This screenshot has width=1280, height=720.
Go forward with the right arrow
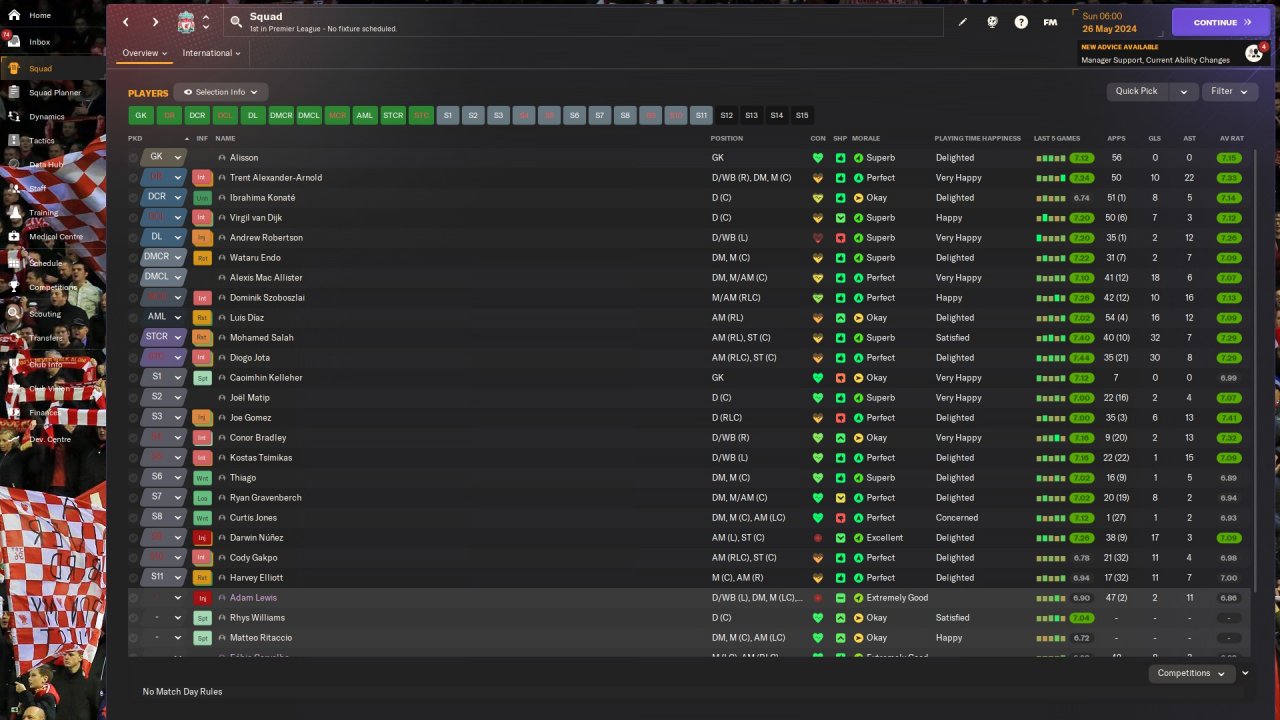(155, 22)
